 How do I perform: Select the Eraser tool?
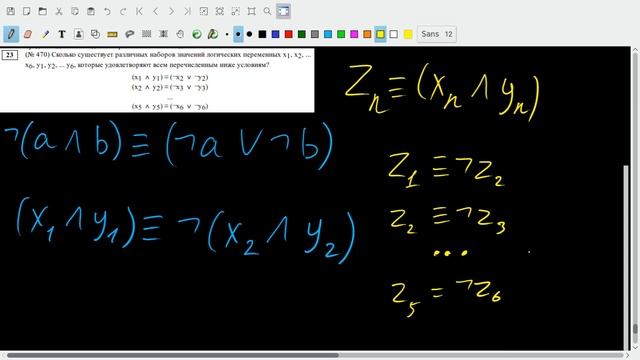tap(28, 34)
